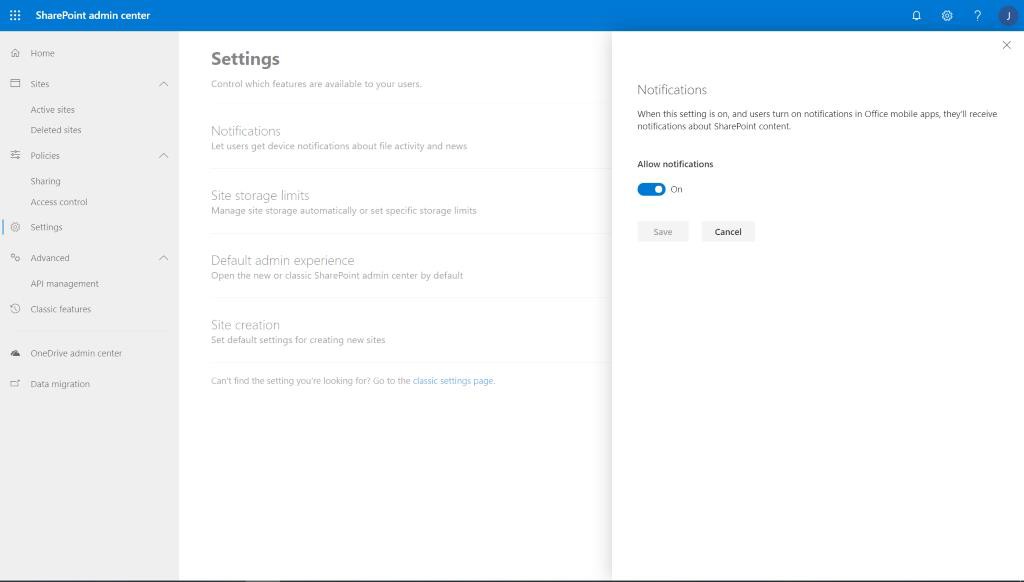Turn off the Allow notifications toggle
Image resolution: width=1024 pixels, height=582 pixels.
tap(651, 189)
